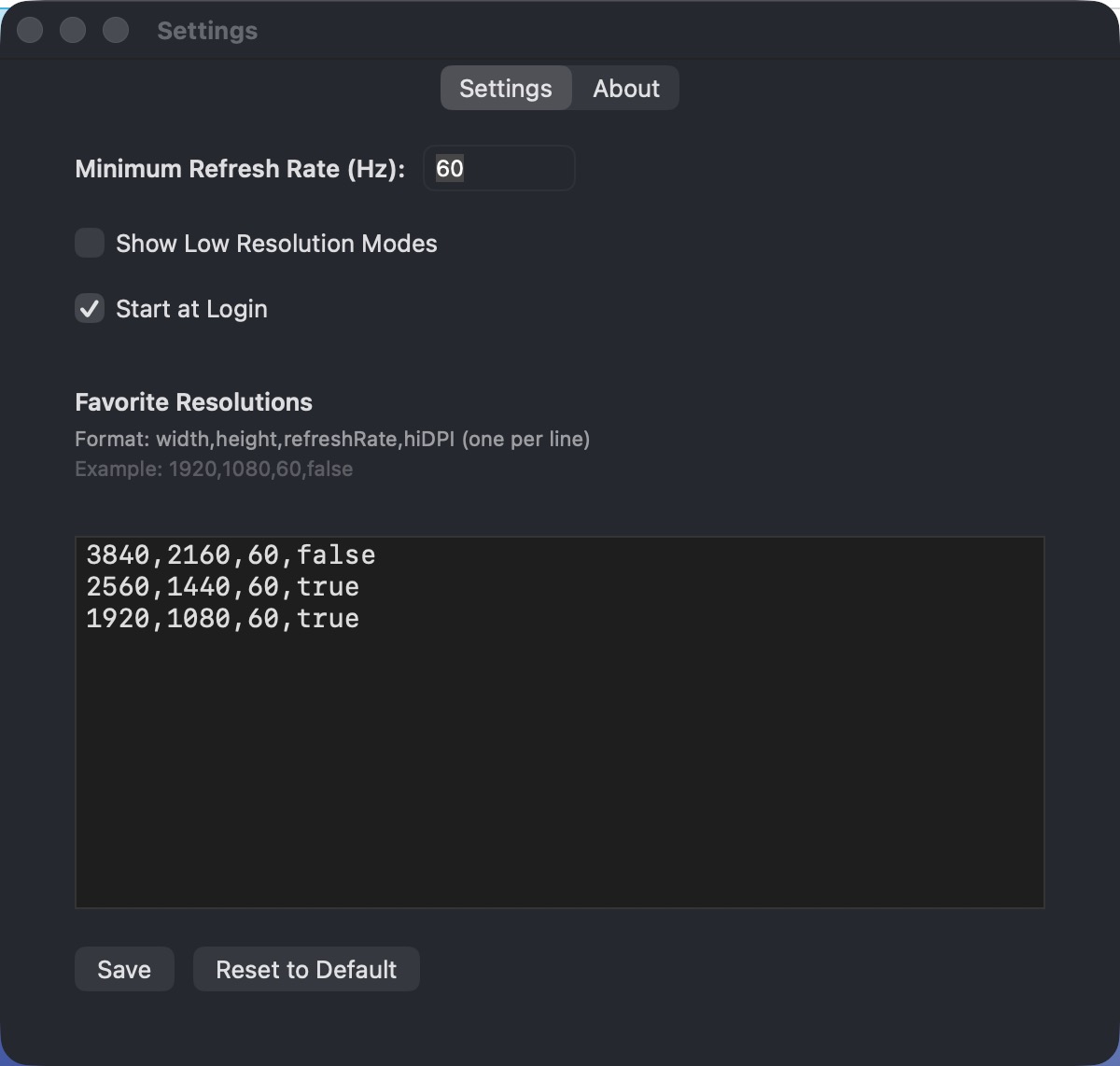
Task: Click the Settings window title text
Action: point(207,31)
